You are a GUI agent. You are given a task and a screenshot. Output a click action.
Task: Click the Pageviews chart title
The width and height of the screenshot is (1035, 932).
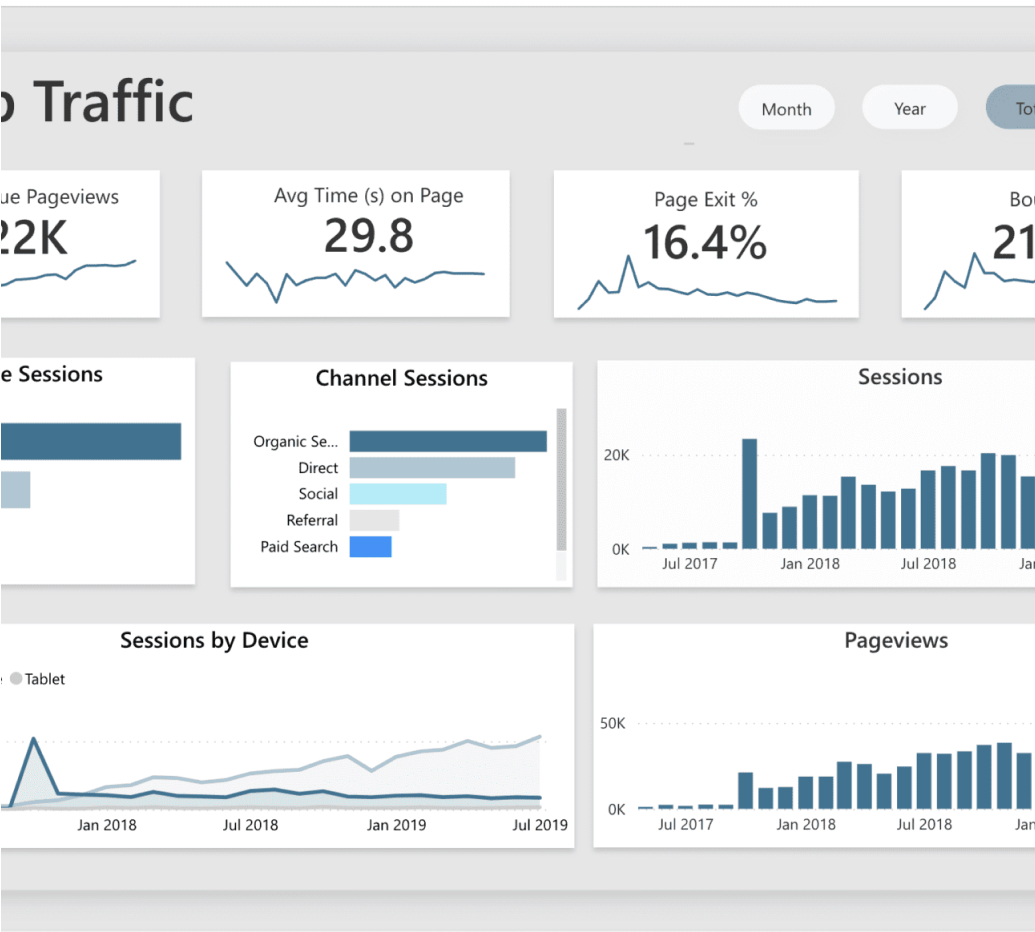click(895, 641)
